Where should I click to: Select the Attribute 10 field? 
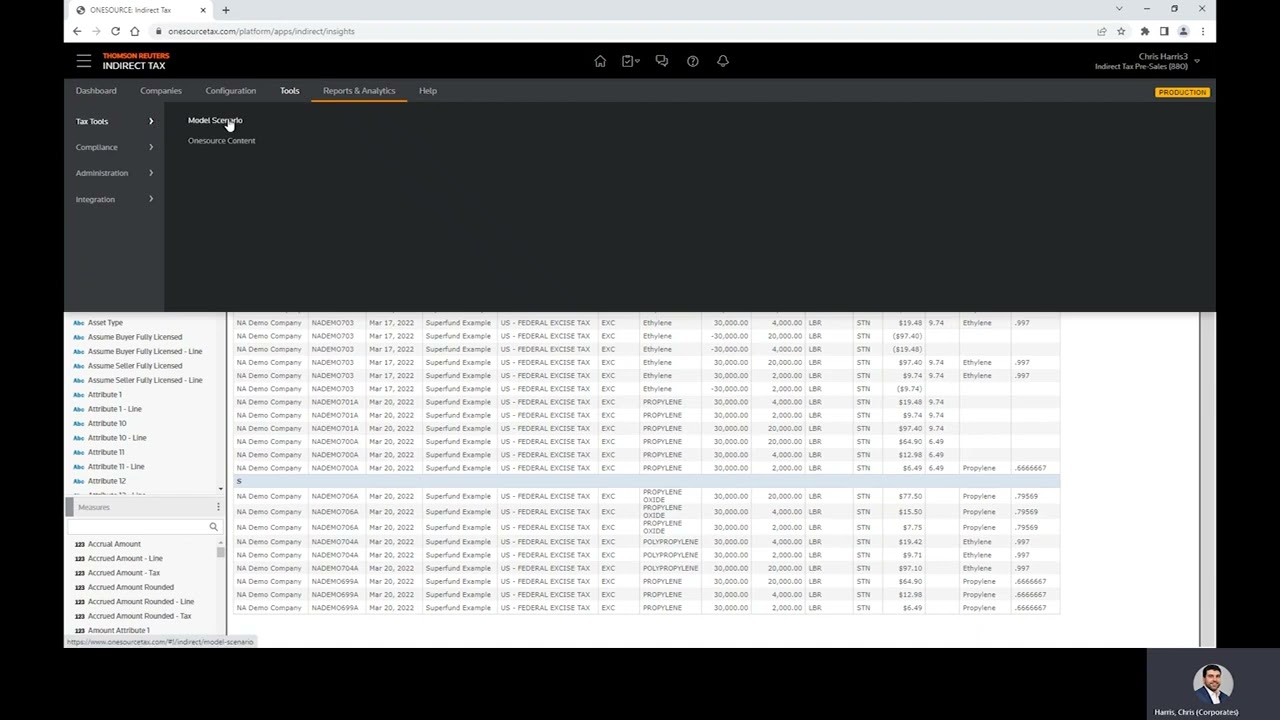click(x=107, y=423)
